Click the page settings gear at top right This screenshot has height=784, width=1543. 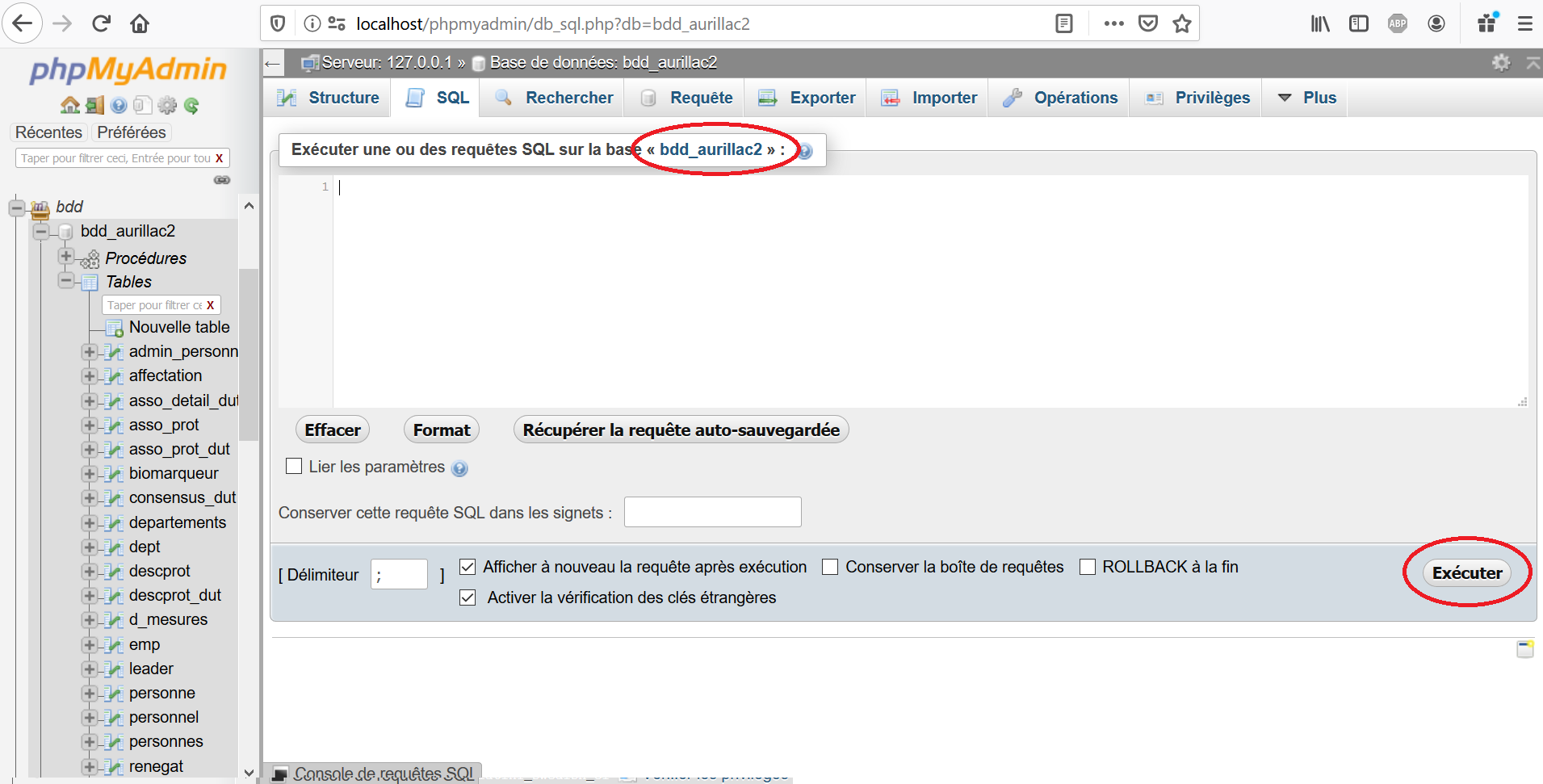coord(1500,63)
